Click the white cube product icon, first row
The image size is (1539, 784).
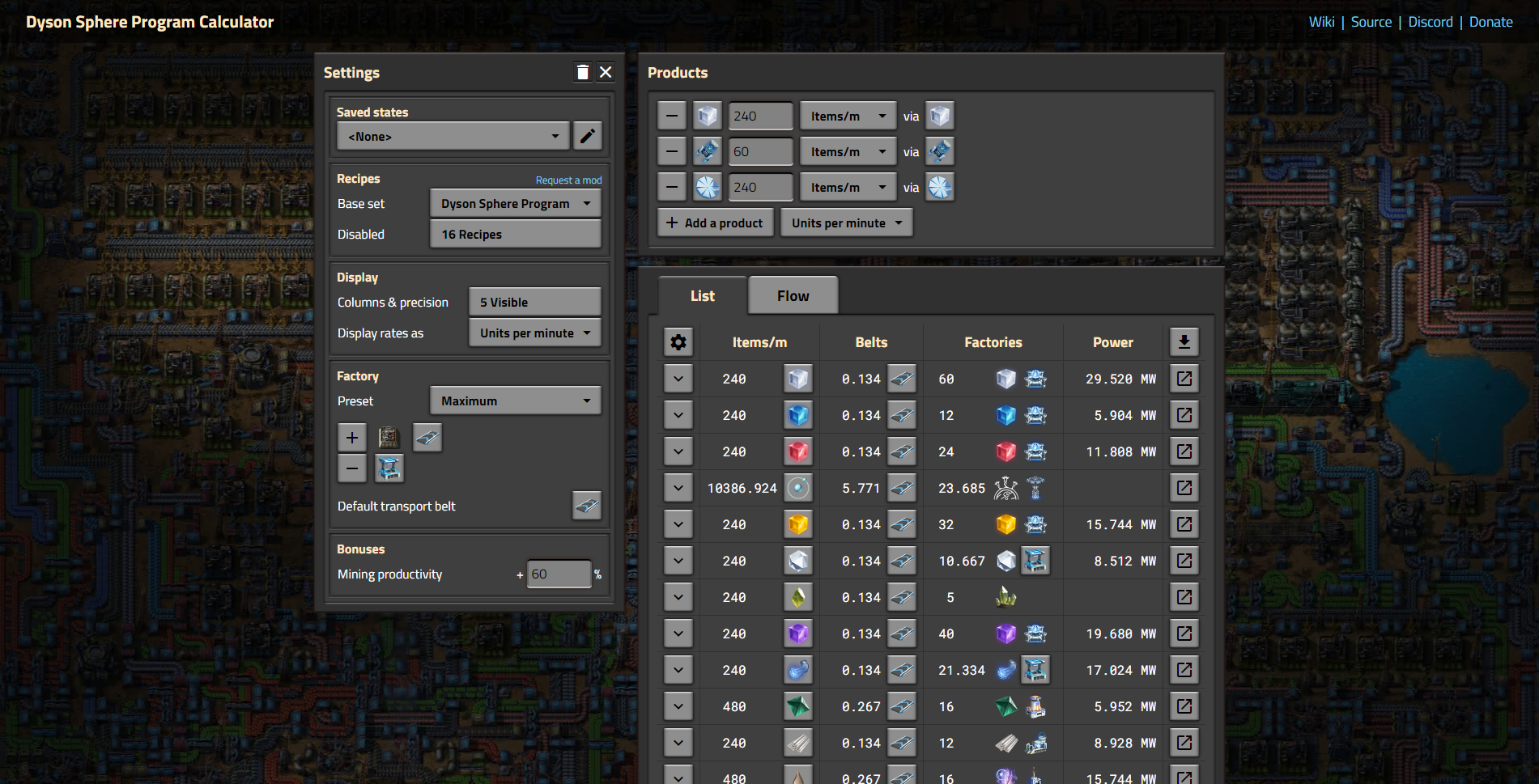(x=708, y=116)
